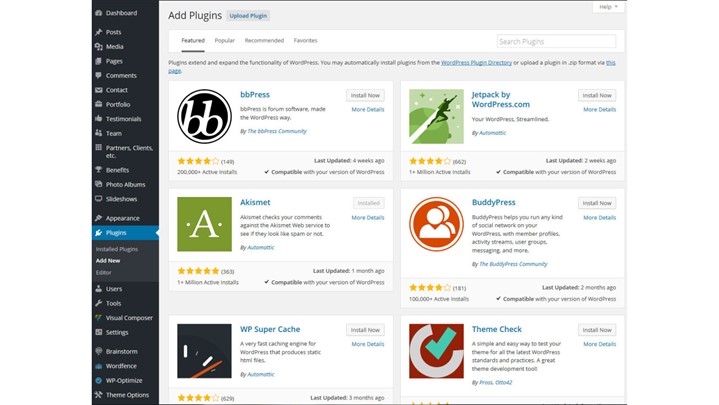Click the Users person icon
Viewport: 719px width, 405px height.
pyautogui.click(x=99, y=288)
